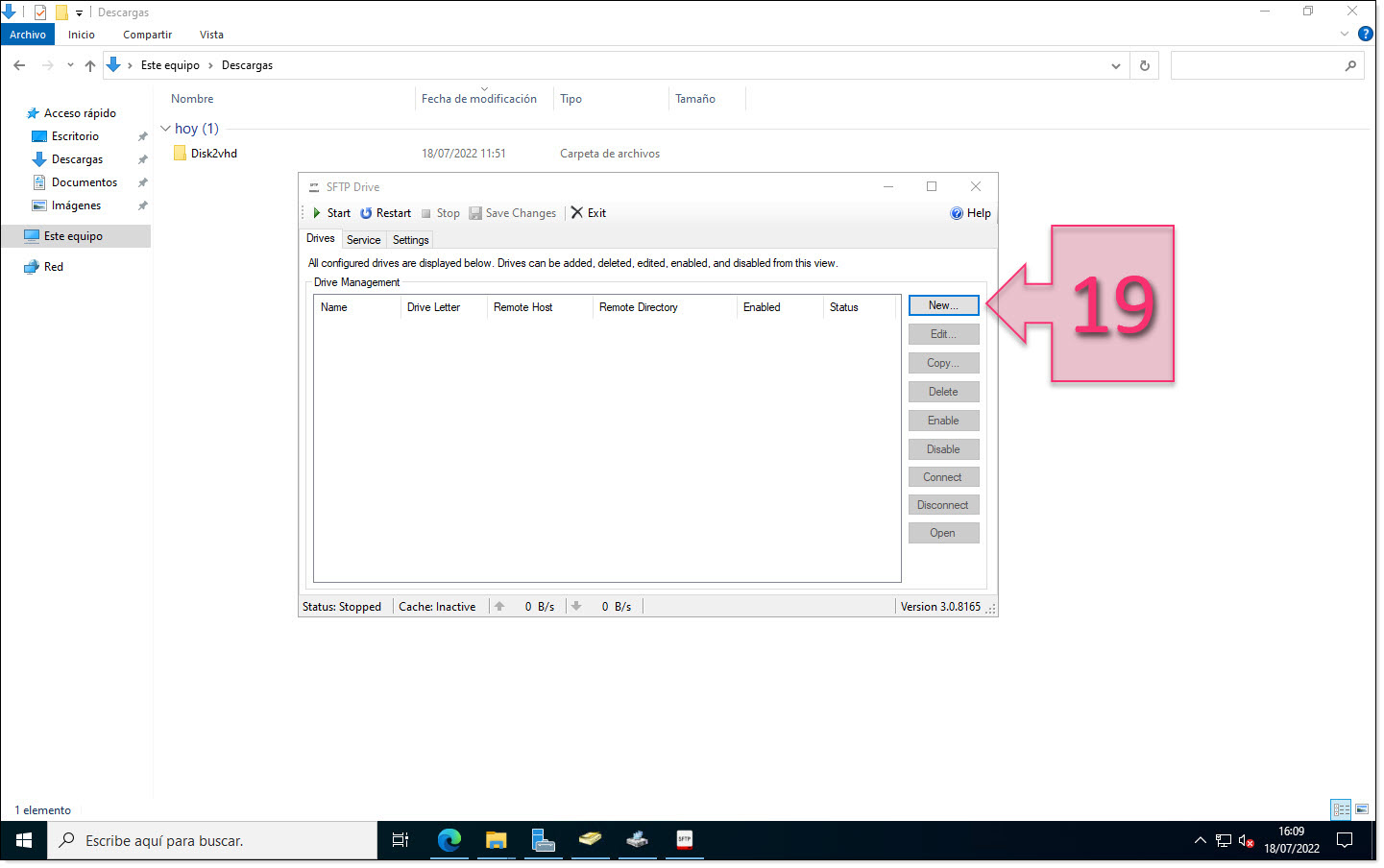Open SFTP Drive Help
Viewport: 1384px width, 868px height.
[x=971, y=213]
